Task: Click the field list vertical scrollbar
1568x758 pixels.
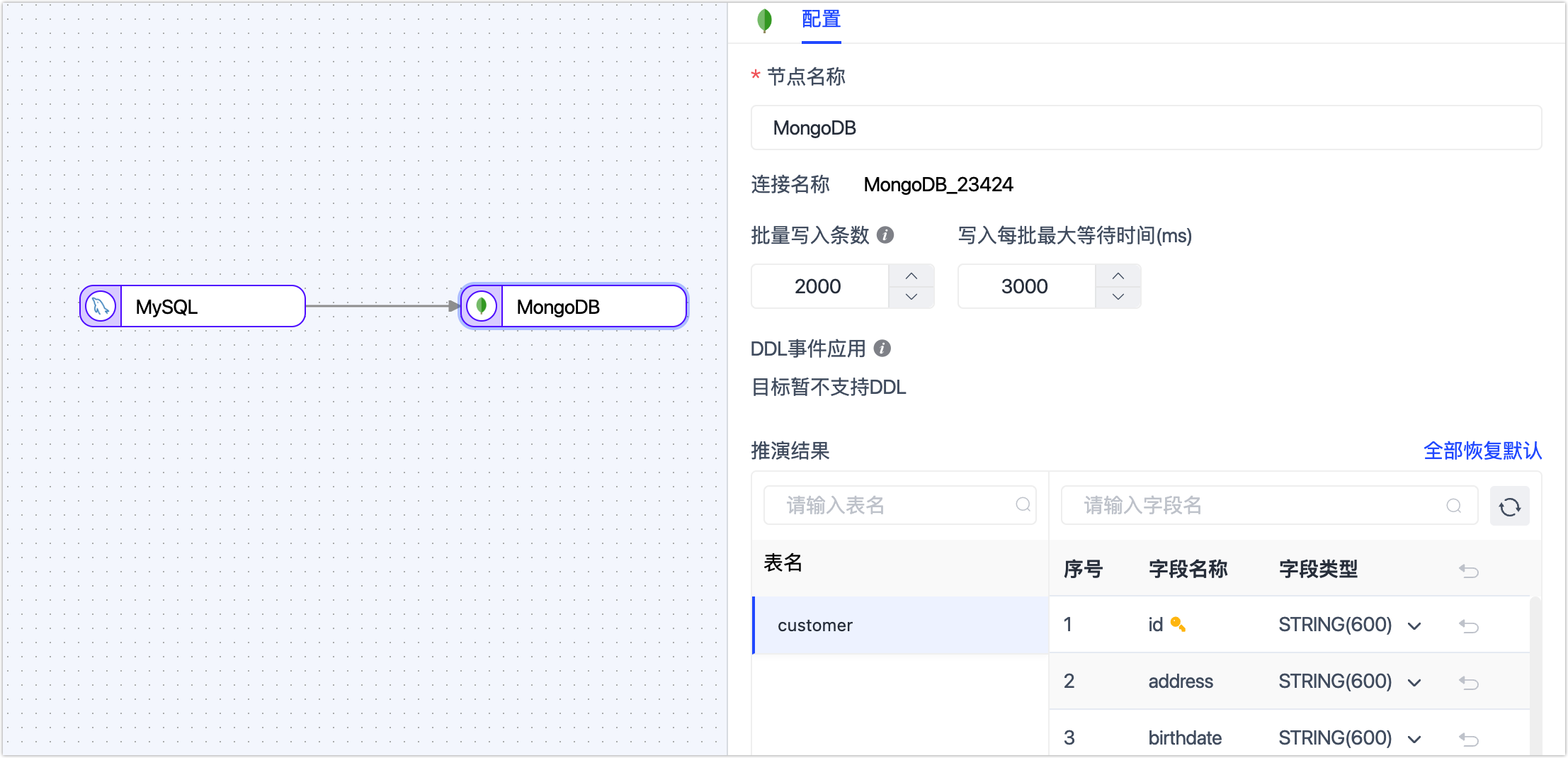Action: coord(1535,677)
